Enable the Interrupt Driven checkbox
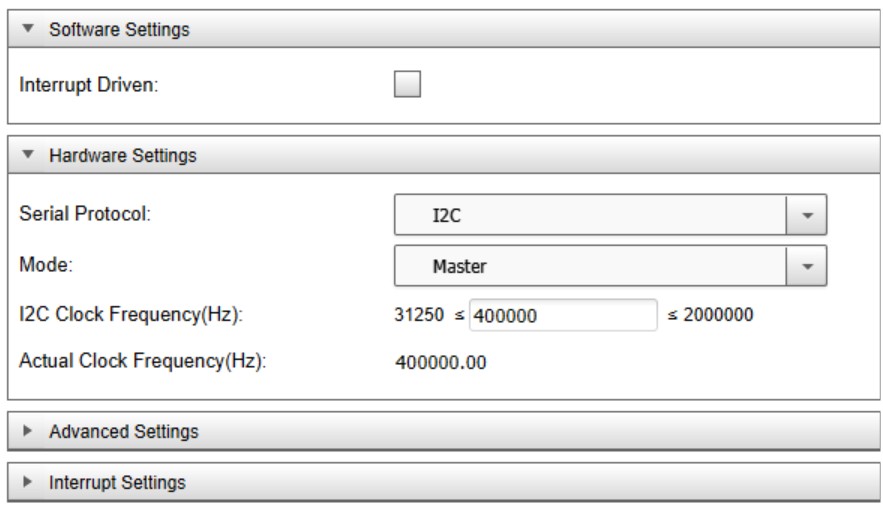This screenshot has width=883, height=505. pos(408,86)
